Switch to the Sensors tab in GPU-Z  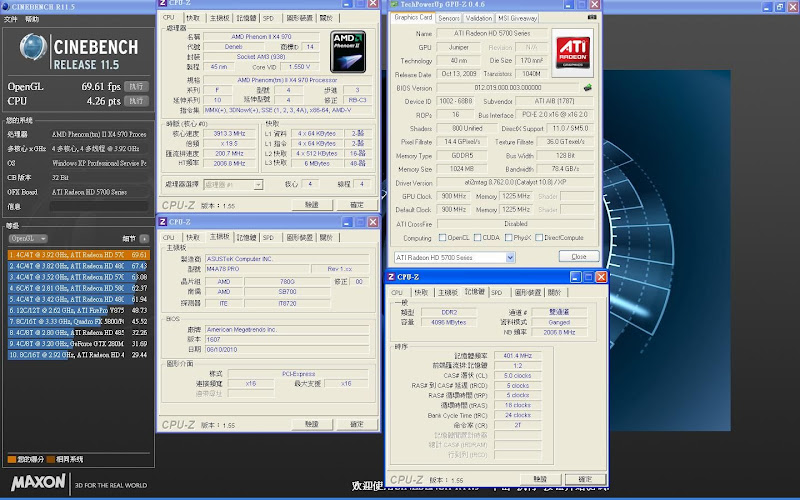click(449, 18)
